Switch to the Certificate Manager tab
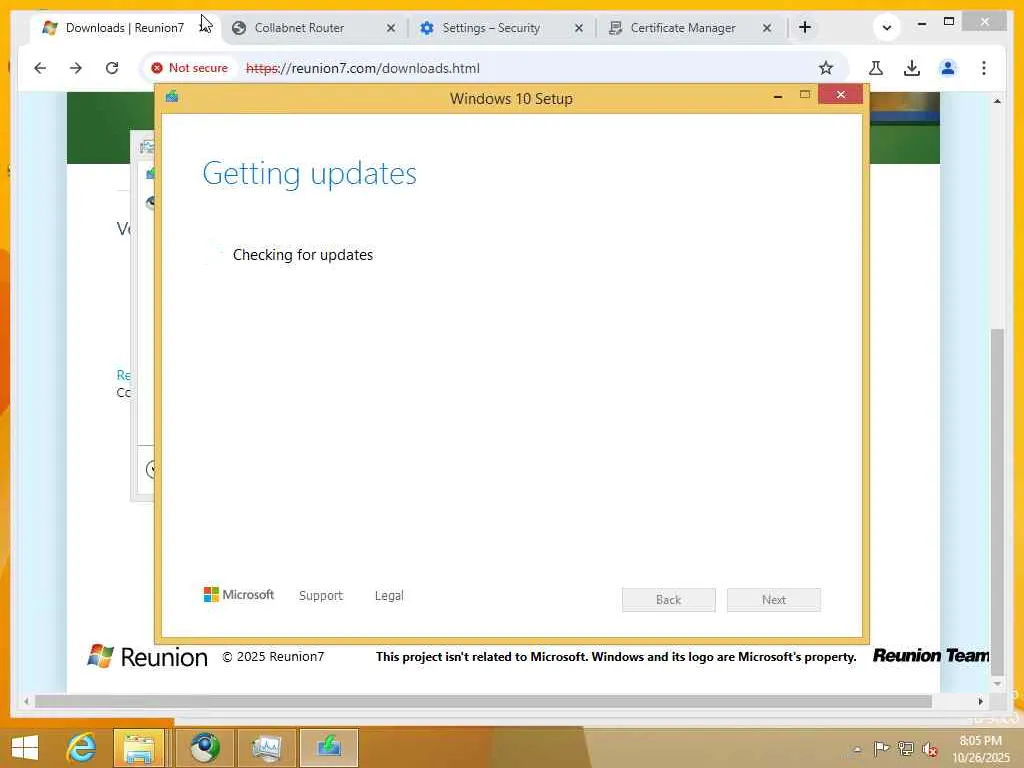1024x768 pixels. point(682,28)
